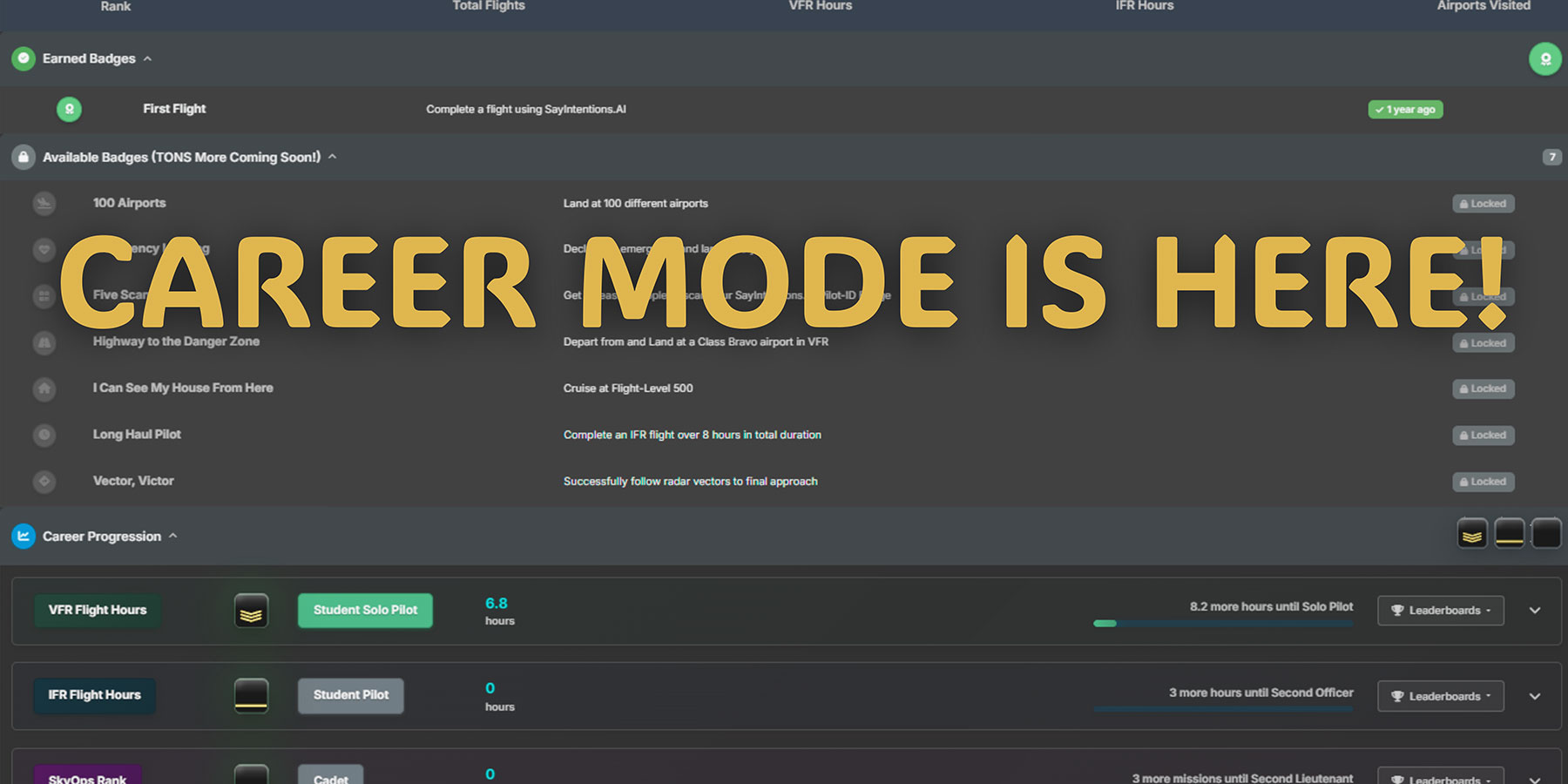Click the Locked tag for Vector, Victor
This screenshot has width=1568, height=784.
[1483, 482]
